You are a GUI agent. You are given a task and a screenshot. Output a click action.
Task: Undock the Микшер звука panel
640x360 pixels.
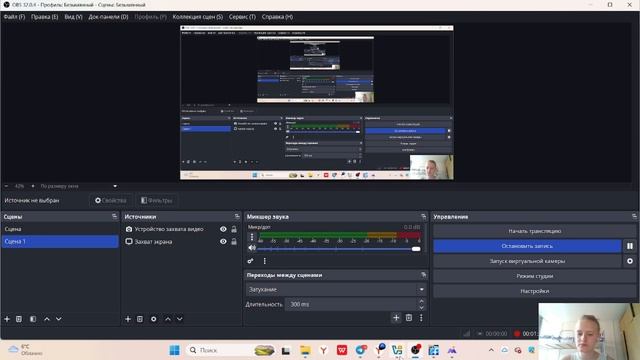(424, 216)
